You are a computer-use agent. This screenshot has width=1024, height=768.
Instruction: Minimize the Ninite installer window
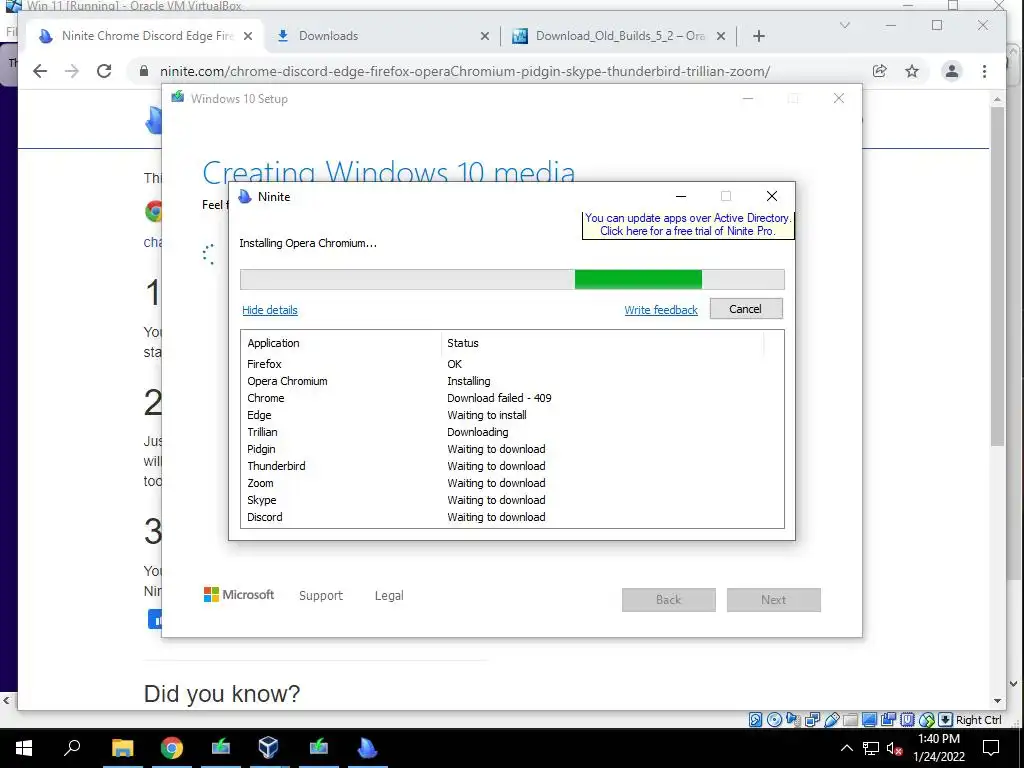tap(681, 197)
